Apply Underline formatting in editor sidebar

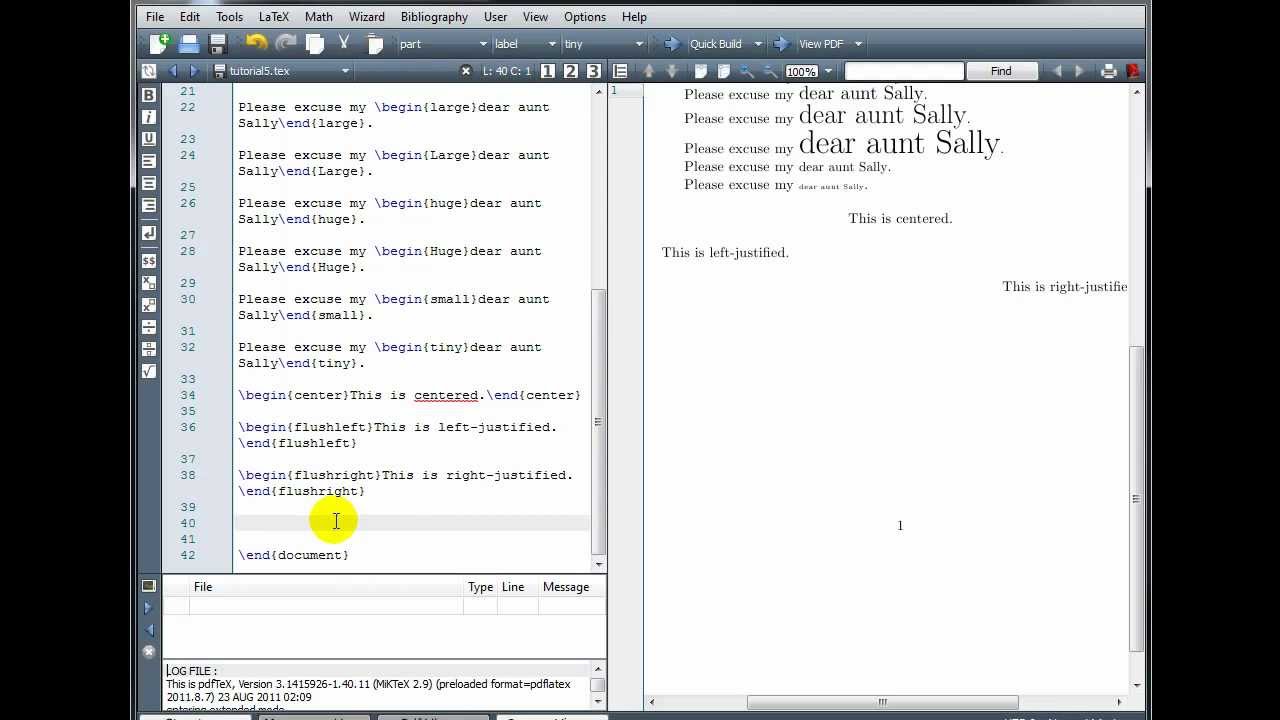click(x=148, y=139)
